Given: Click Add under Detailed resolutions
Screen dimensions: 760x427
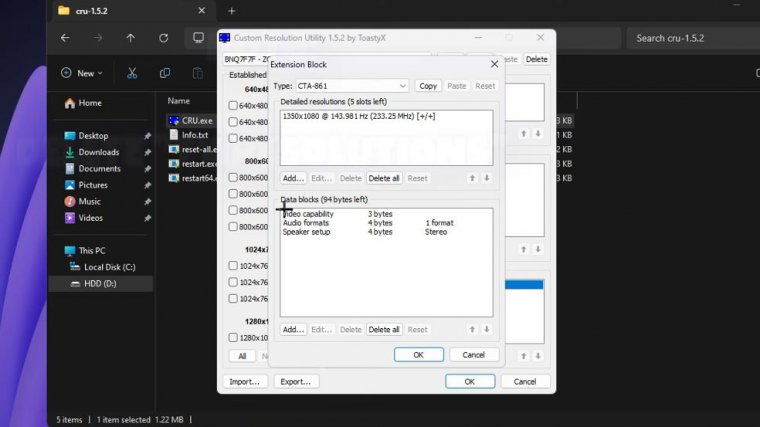Looking at the screenshot, I should (x=293, y=178).
